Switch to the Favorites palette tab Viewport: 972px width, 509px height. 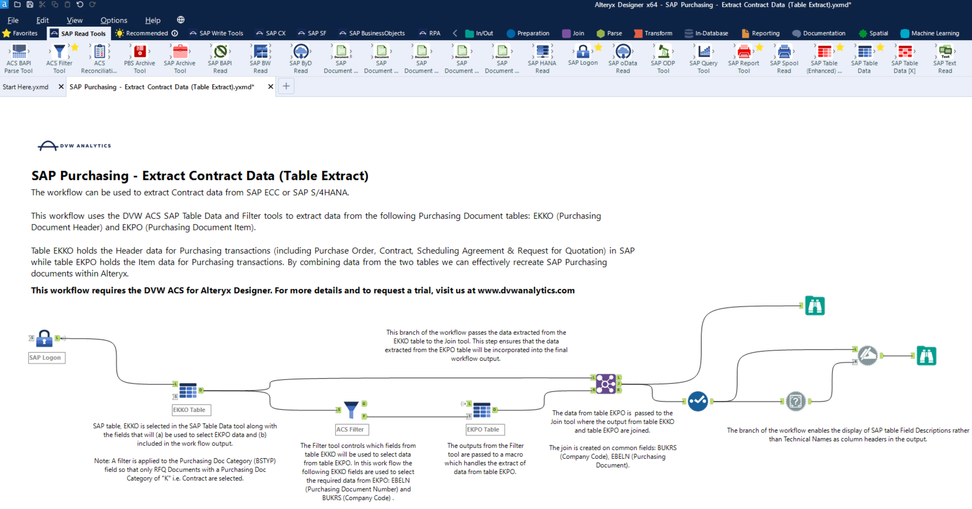(20, 33)
